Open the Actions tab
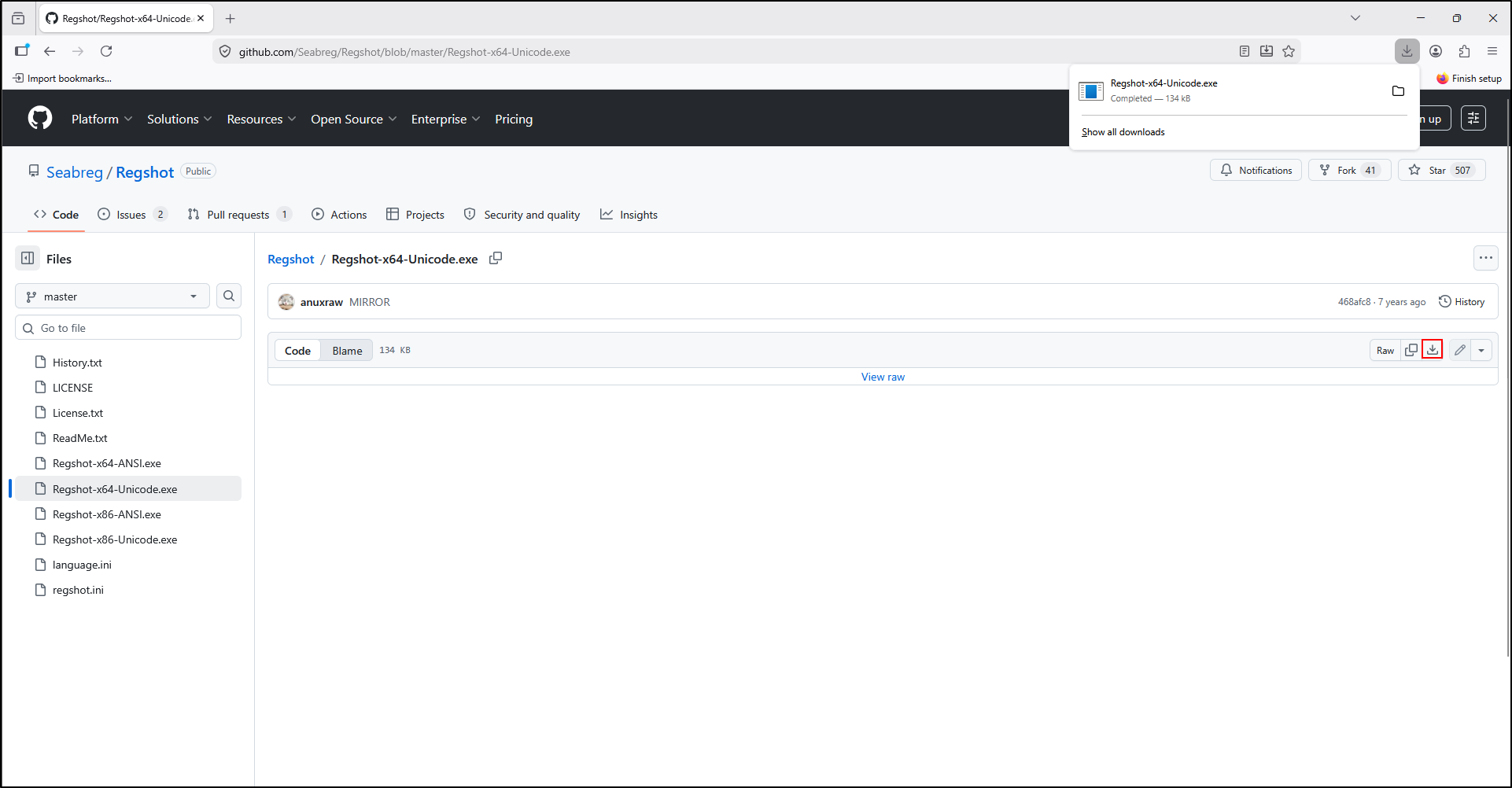This screenshot has height=788, width=1512. click(339, 215)
